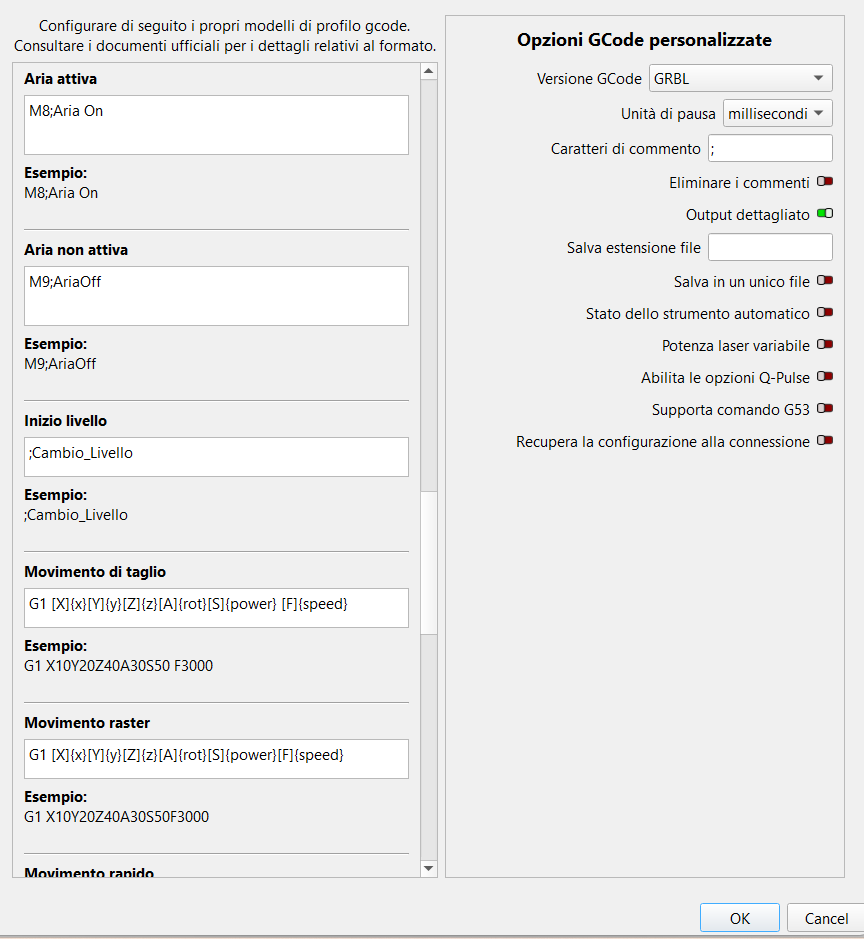Turn on Stato dello strumento automatico
This screenshot has width=864, height=939.
(824, 313)
